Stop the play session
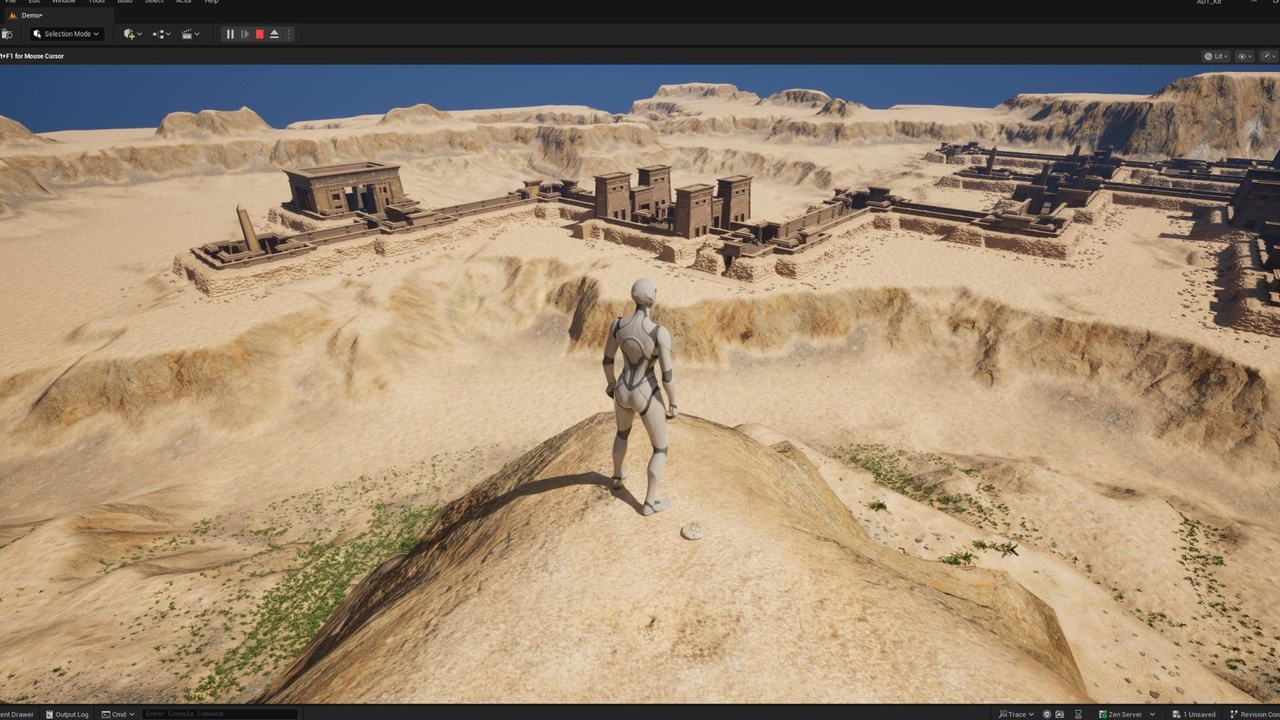The height and width of the screenshot is (720, 1280). click(x=259, y=34)
